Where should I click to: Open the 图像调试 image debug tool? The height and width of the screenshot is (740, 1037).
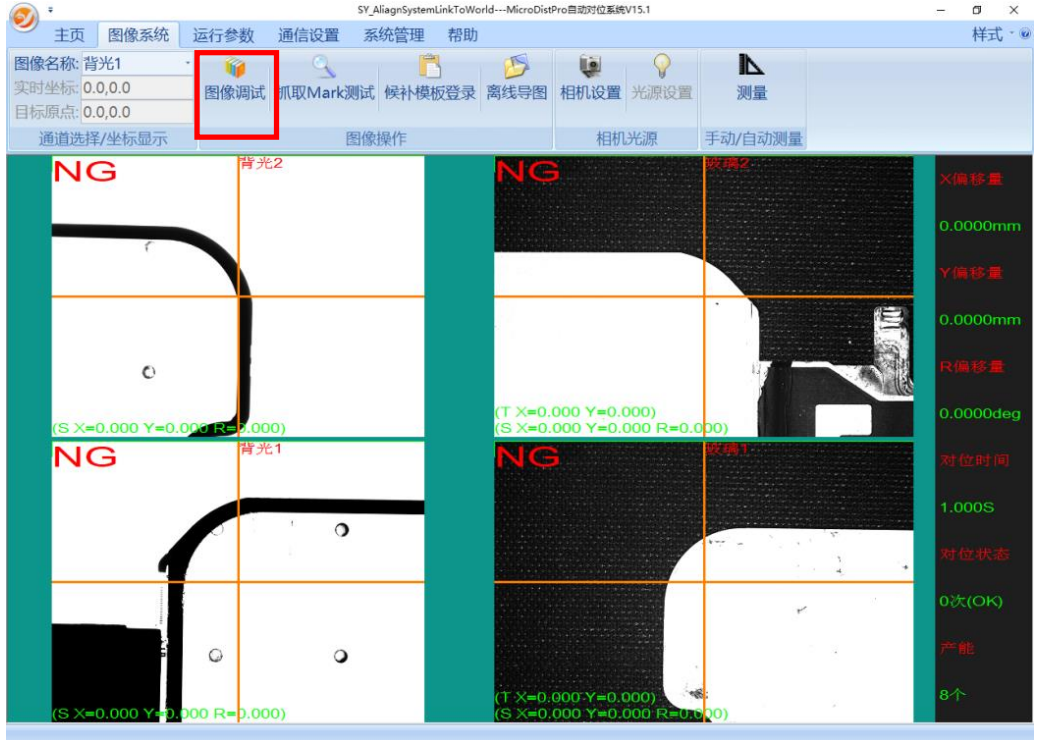tap(235, 80)
